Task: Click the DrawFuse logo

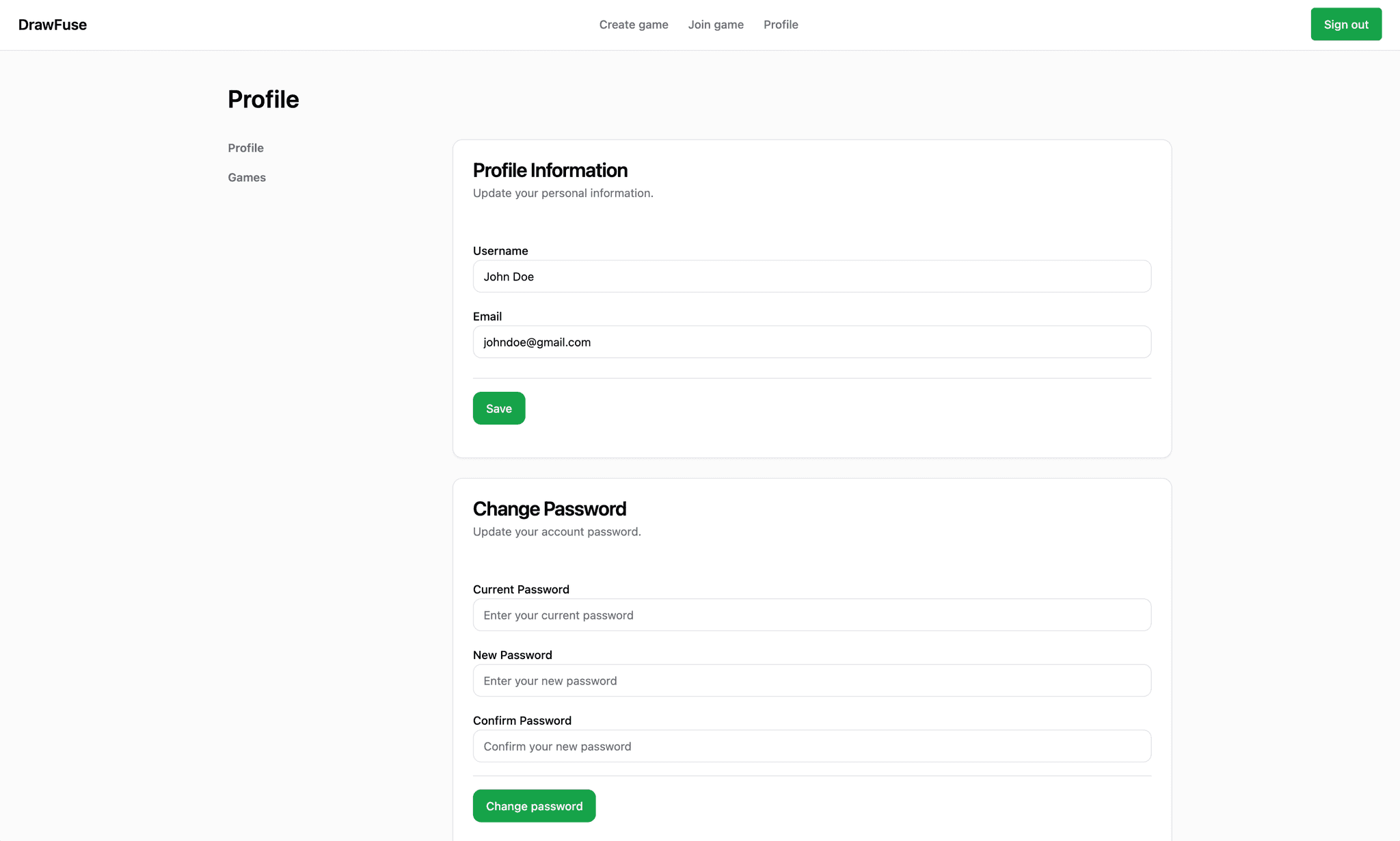Action: [53, 25]
